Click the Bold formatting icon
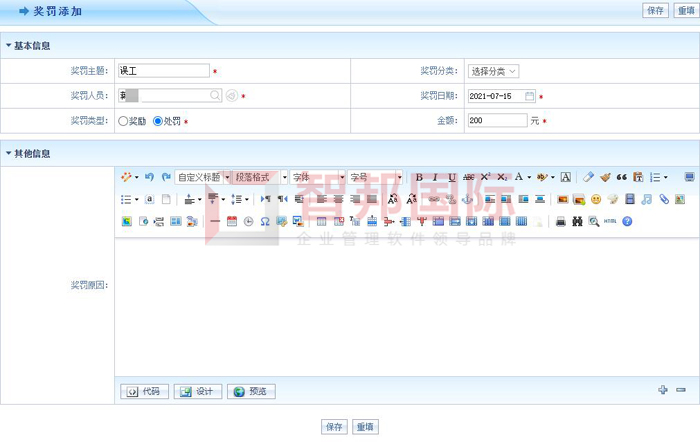Image resolution: width=700 pixels, height=442 pixels. (419, 177)
